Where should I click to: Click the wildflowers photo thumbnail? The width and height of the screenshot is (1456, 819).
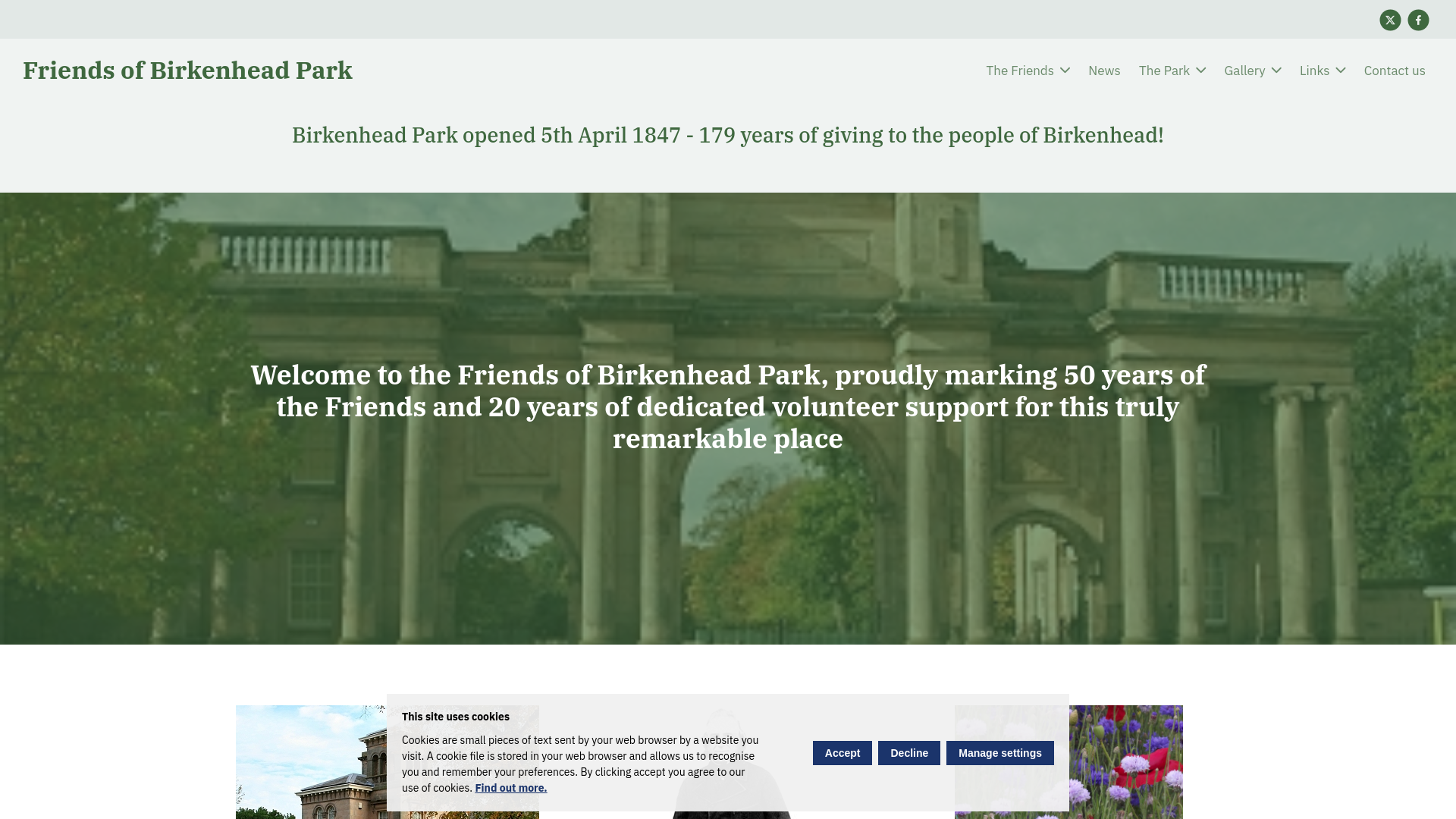1126,762
